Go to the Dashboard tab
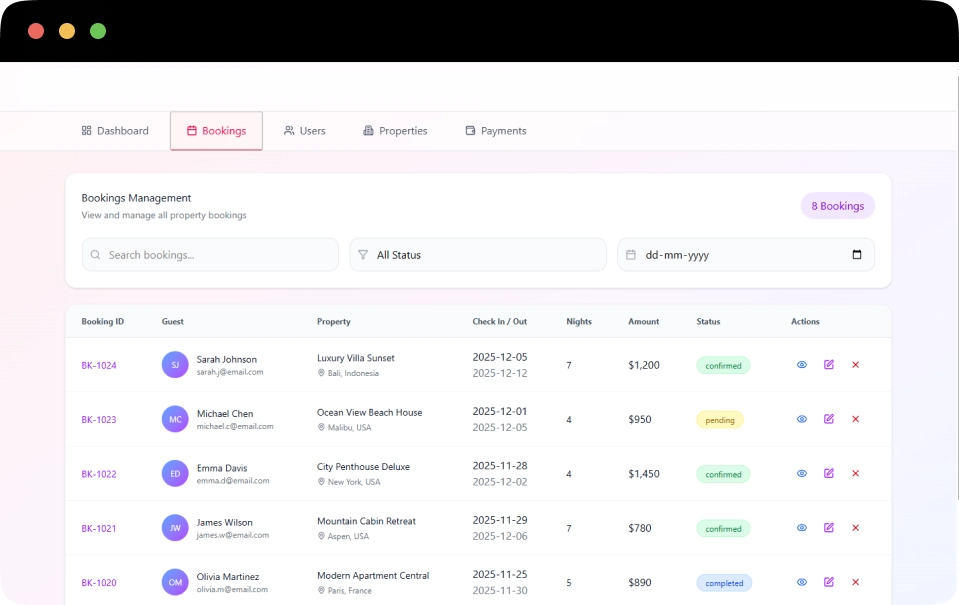Viewport: 959px width, 605px height. [x=115, y=130]
